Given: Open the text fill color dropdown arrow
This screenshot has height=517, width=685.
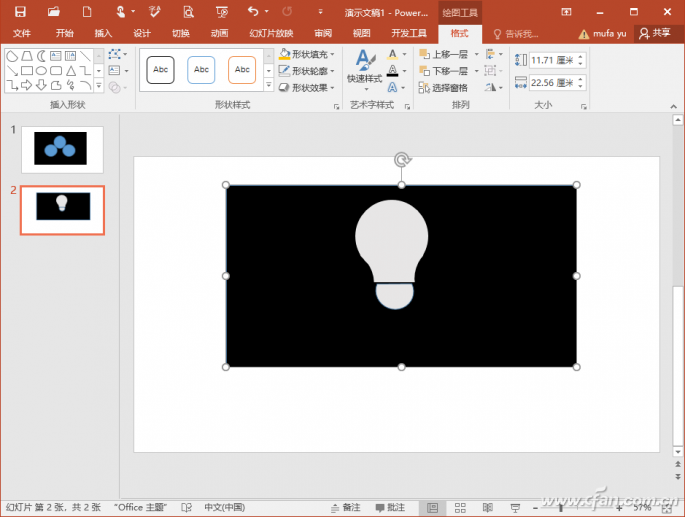Looking at the screenshot, I should (x=405, y=54).
